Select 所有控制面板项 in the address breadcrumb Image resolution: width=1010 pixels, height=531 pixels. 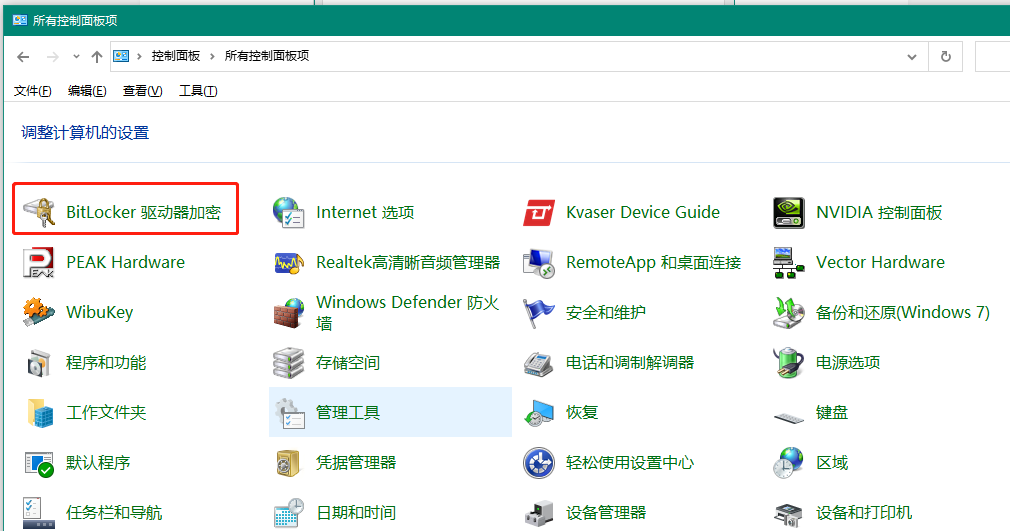click(x=267, y=56)
